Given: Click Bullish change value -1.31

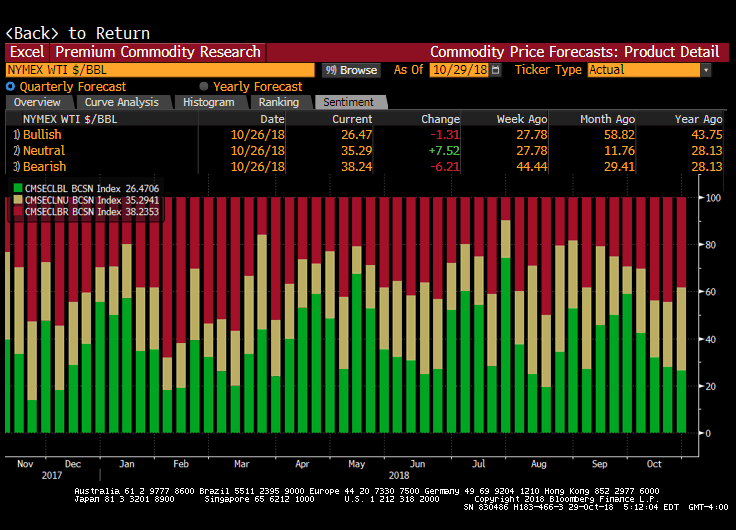Looking at the screenshot, I should (445, 135).
